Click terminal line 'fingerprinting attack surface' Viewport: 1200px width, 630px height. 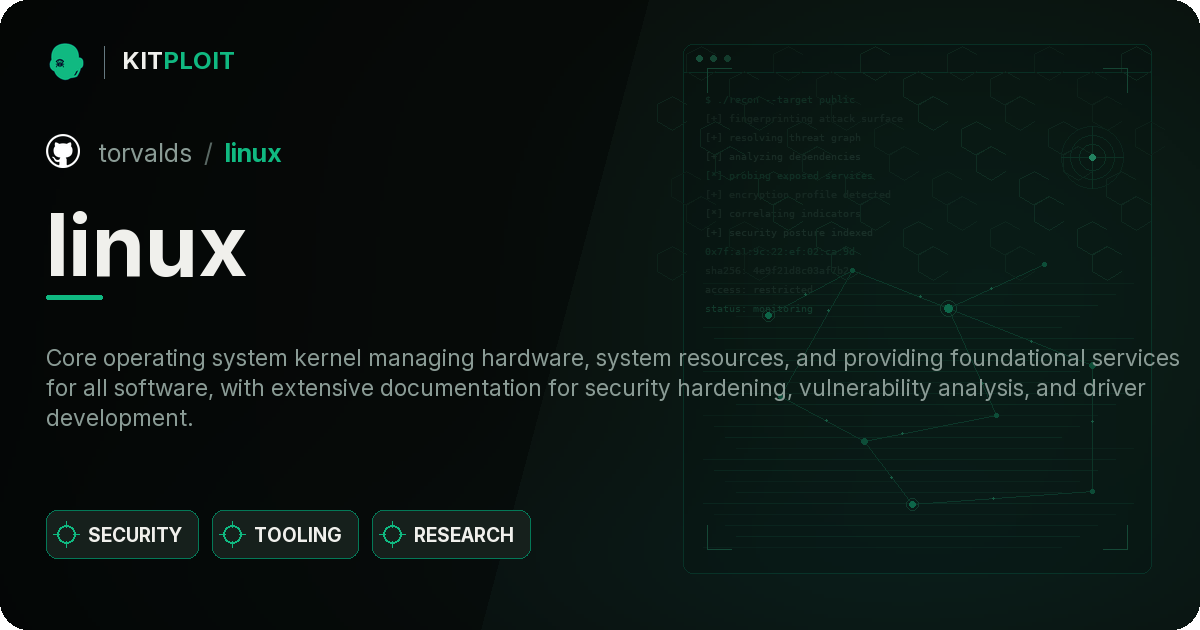point(803,119)
